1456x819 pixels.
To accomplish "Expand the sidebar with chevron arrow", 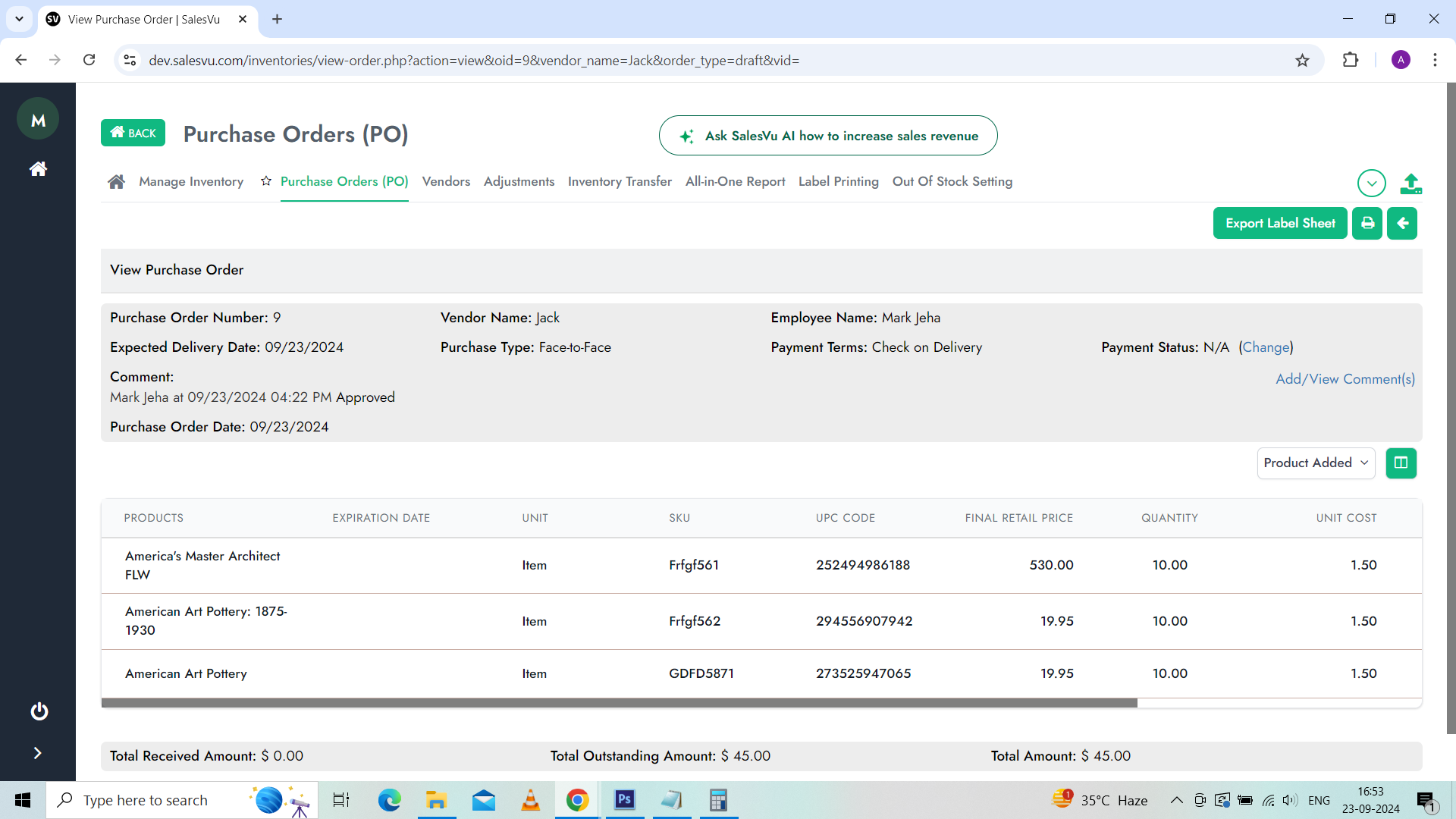I will (37, 753).
